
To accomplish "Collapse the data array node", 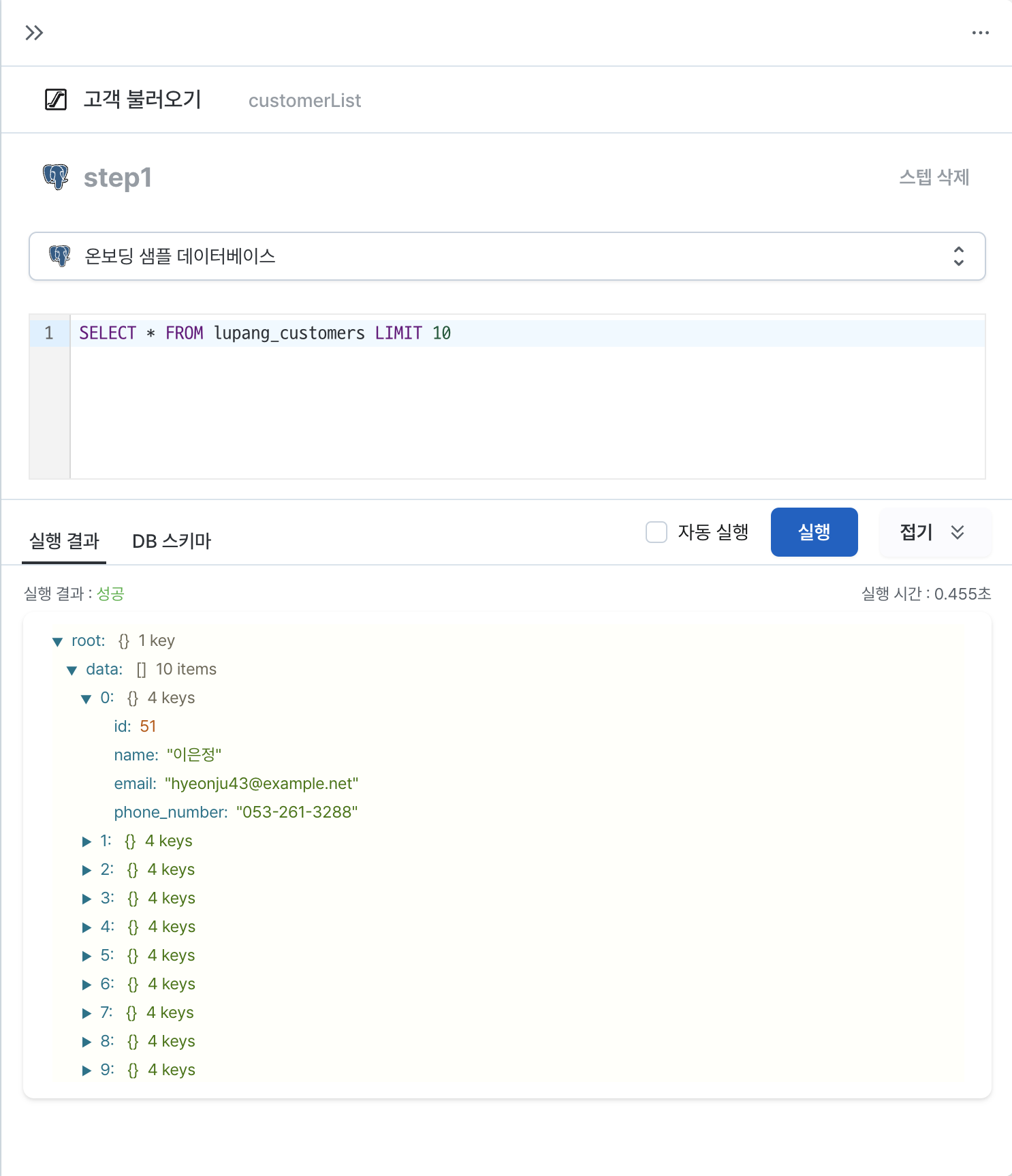I will tap(72, 670).
